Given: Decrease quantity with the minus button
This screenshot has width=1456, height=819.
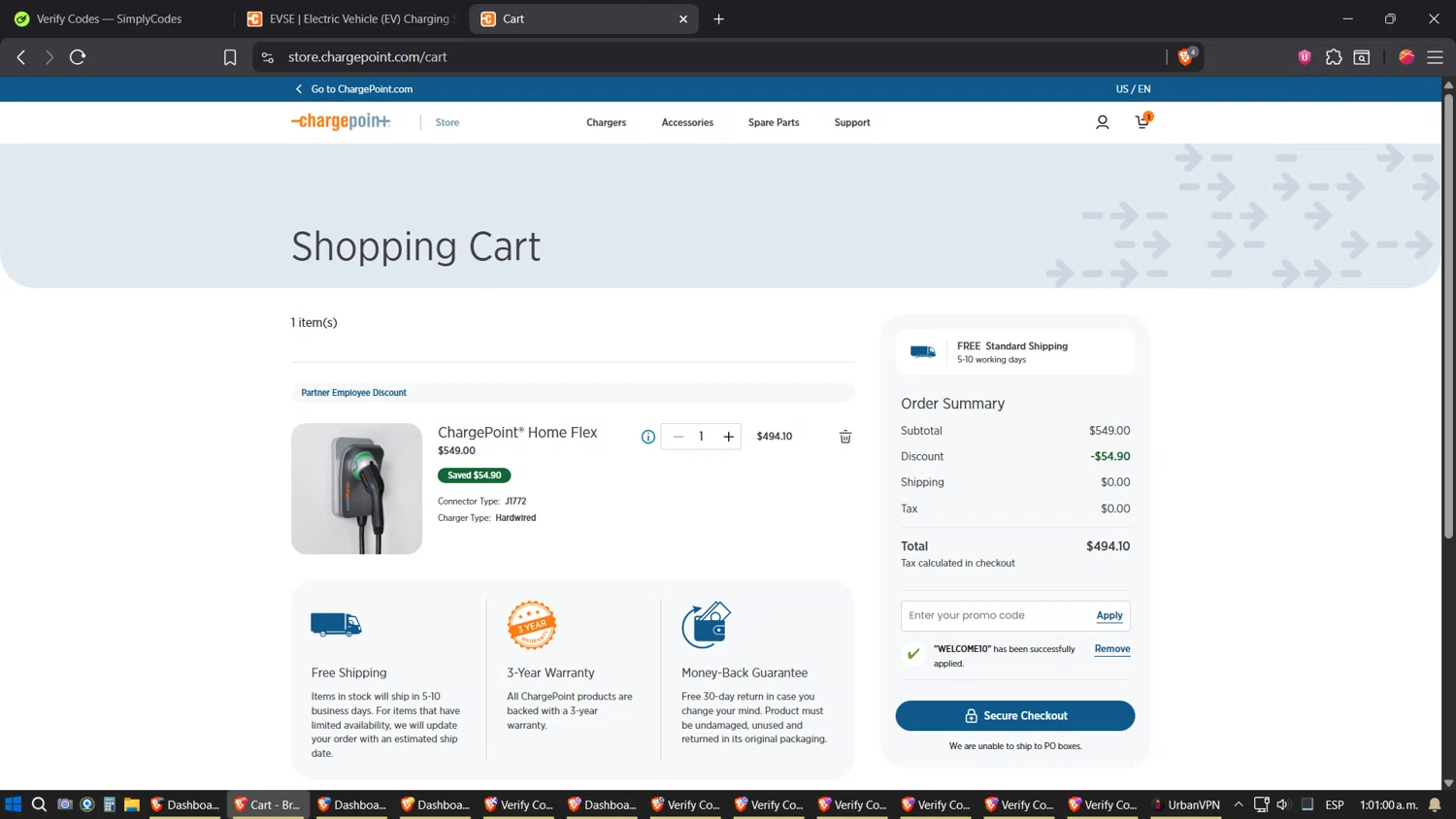Looking at the screenshot, I should [x=678, y=437].
